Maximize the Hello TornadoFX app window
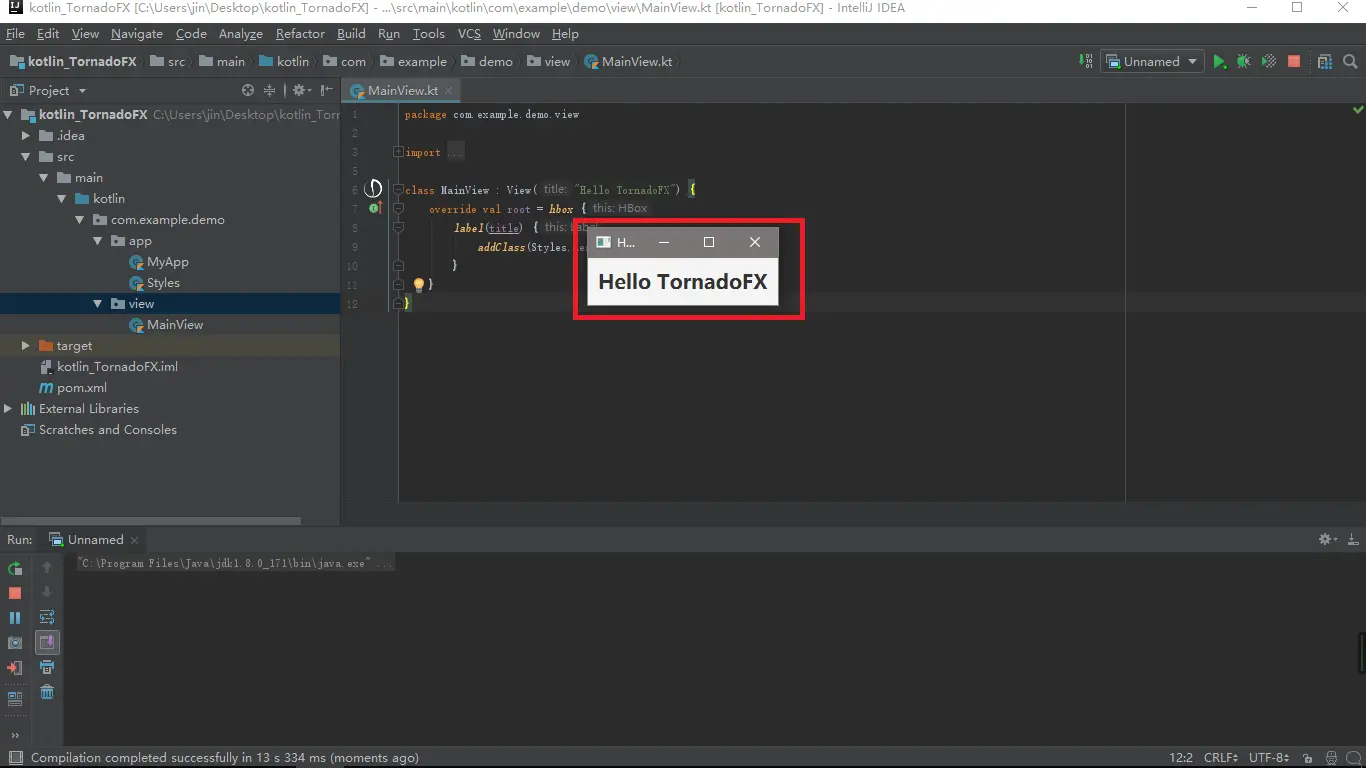This screenshot has width=1366, height=768. (x=709, y=242)
